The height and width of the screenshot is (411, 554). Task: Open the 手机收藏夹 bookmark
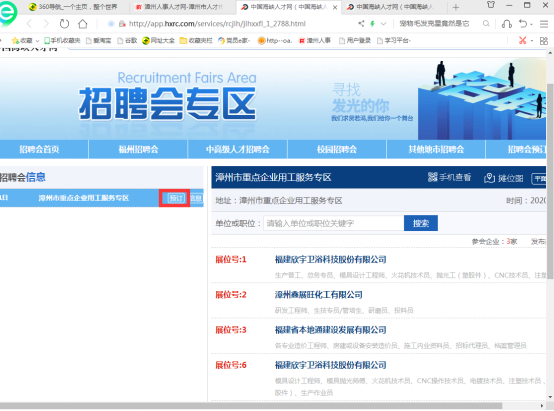pos(62,41)
